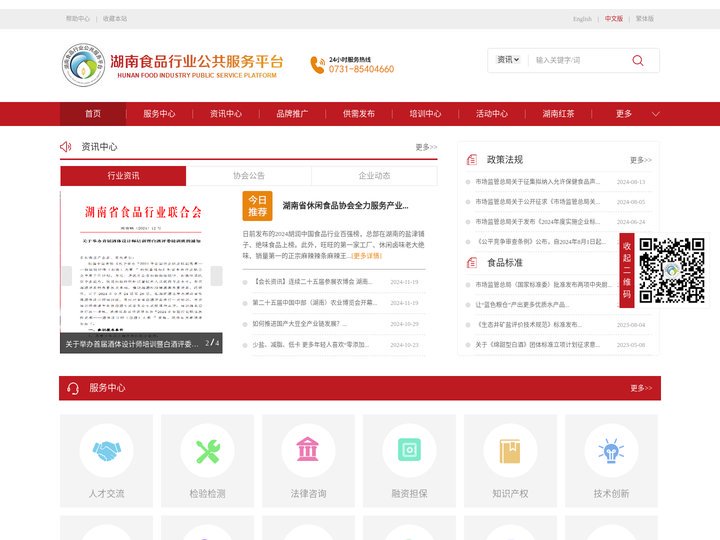Open the 融资担保 safe icon
This screenshot has width=720, height=540.
coord(409,450)
